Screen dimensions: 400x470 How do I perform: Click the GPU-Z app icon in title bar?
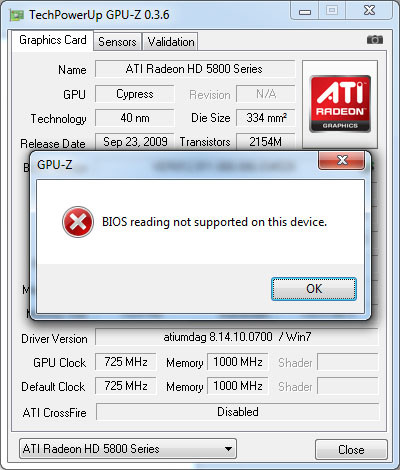click(x=17, y=15)
